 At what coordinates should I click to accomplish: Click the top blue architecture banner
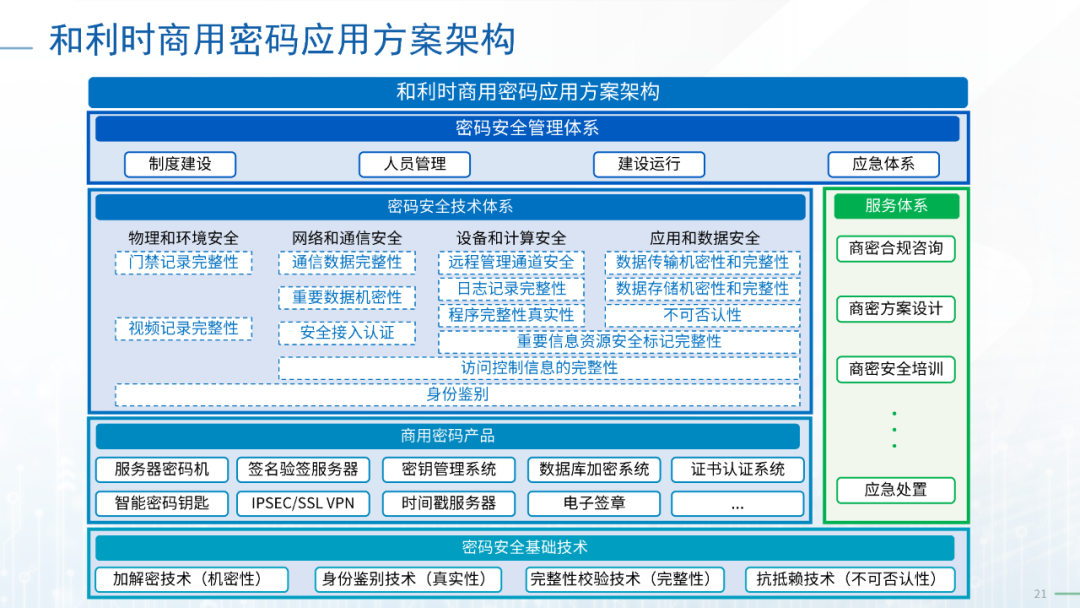coord(528,92)
